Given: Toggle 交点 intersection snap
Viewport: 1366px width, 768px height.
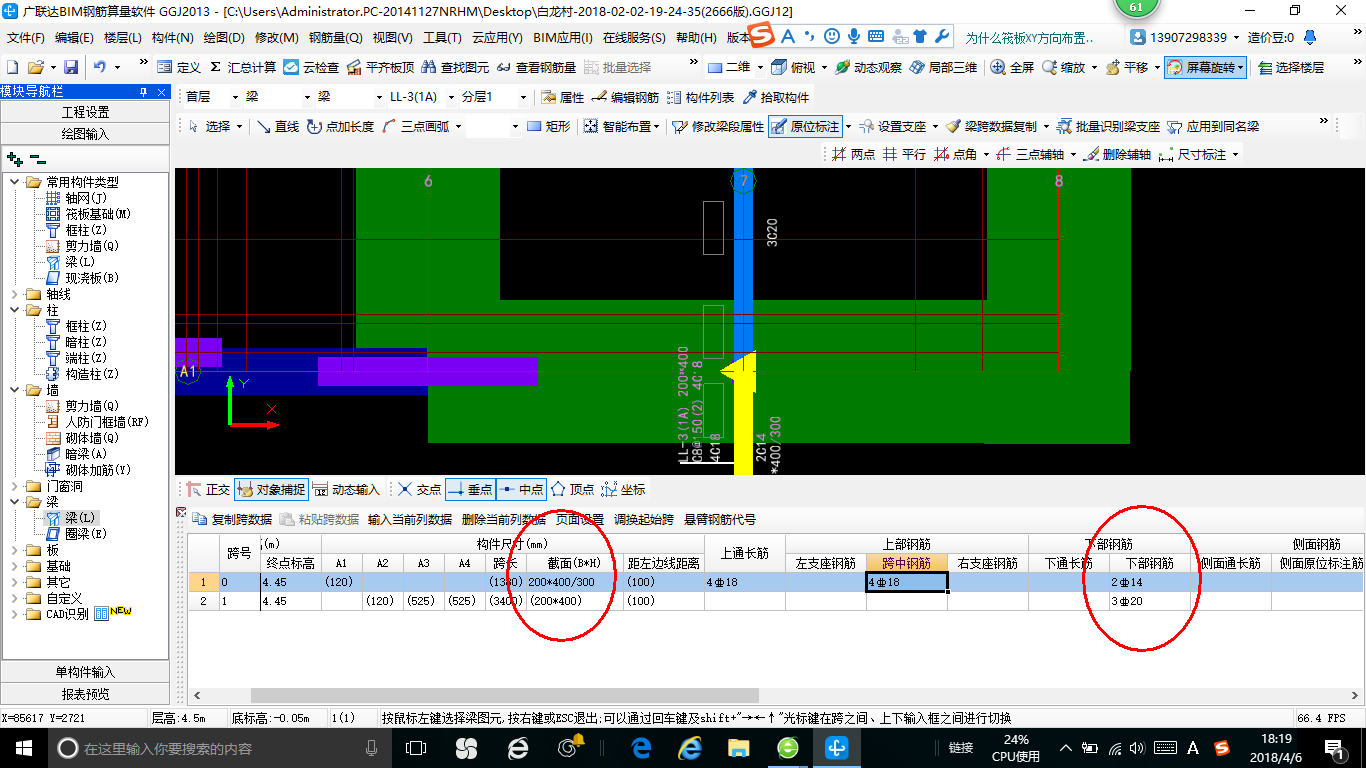Looking at the screenshot, I should click(419, 489).
